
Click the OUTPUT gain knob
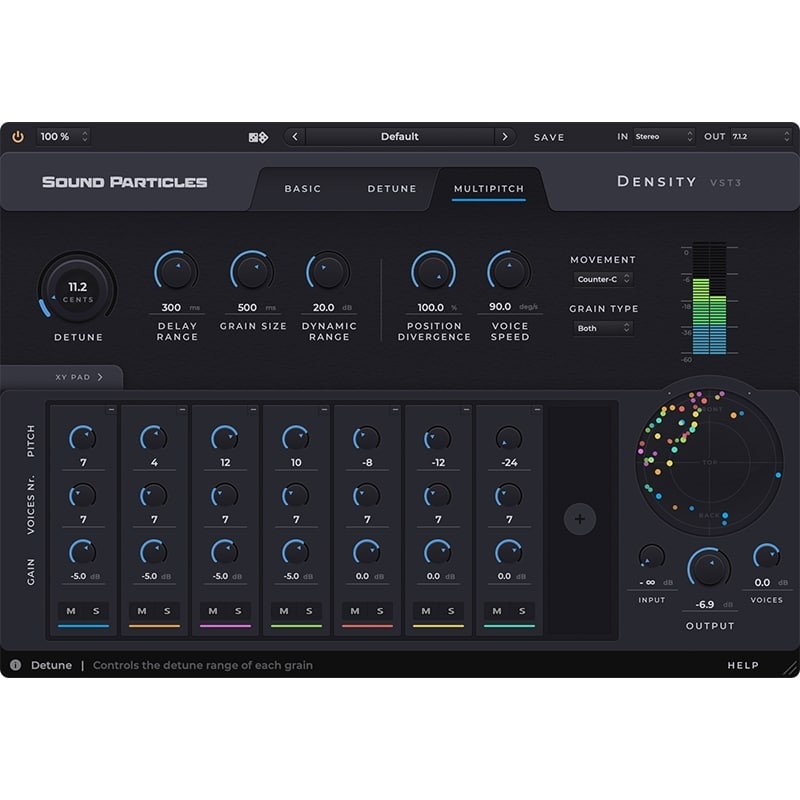pyautogui.click(x=709, y=569)
